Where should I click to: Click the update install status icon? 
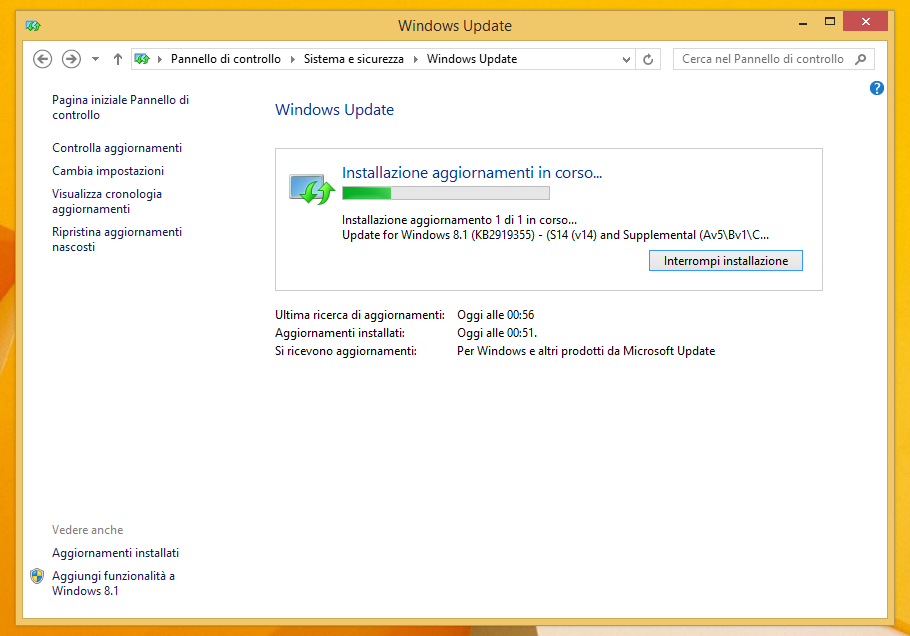[x=312, y=190]
